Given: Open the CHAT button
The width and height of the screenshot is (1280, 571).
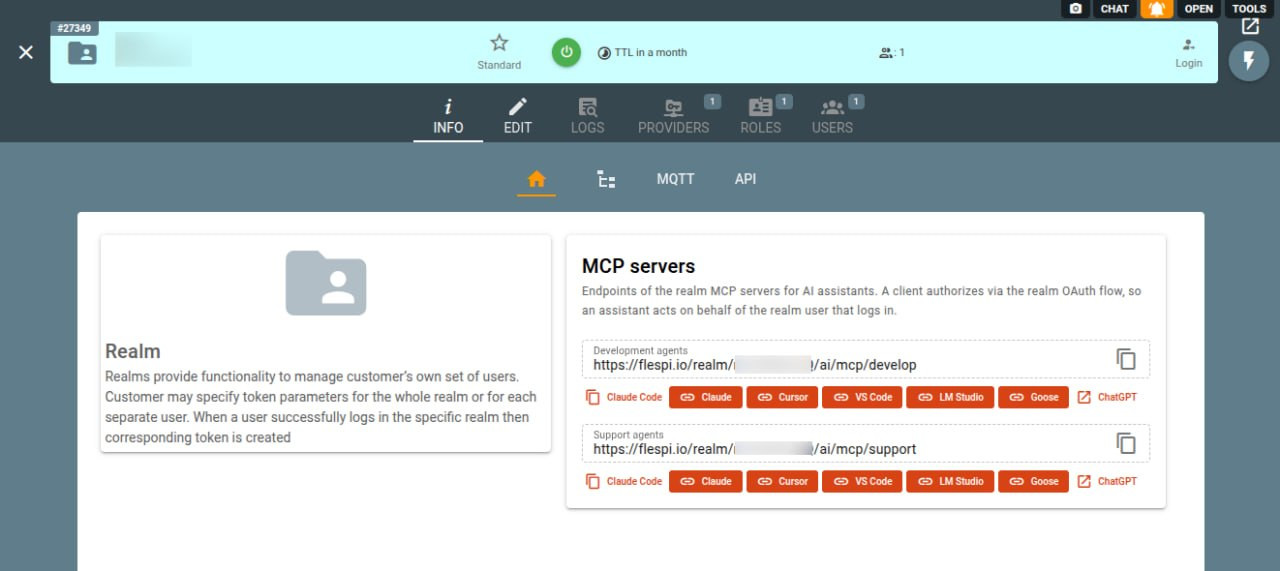Looking at the screenshot, I should pyautogui.click(x=1114, y=9).
